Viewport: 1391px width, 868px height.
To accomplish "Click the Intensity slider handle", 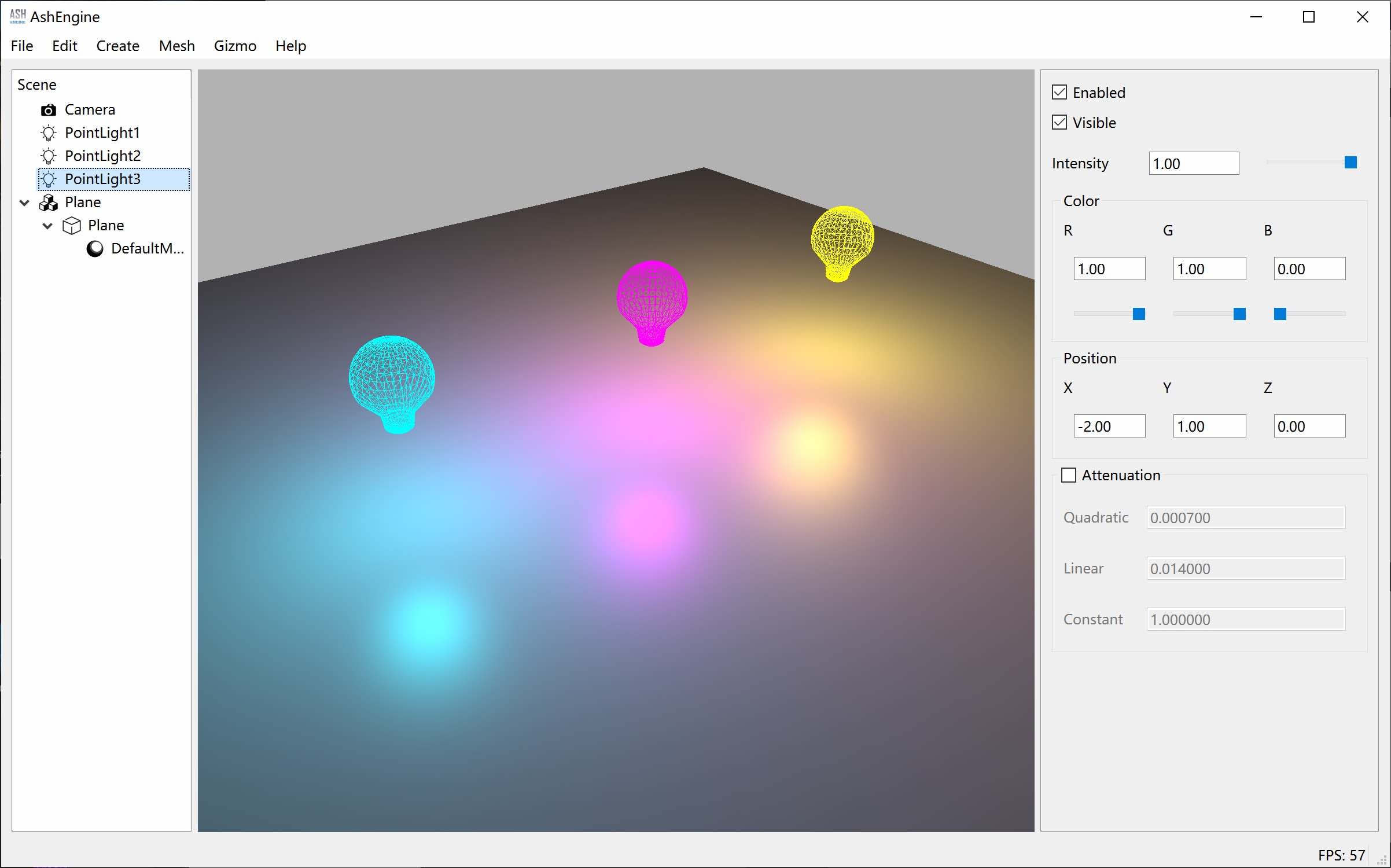I will [x=1350, y=163].
